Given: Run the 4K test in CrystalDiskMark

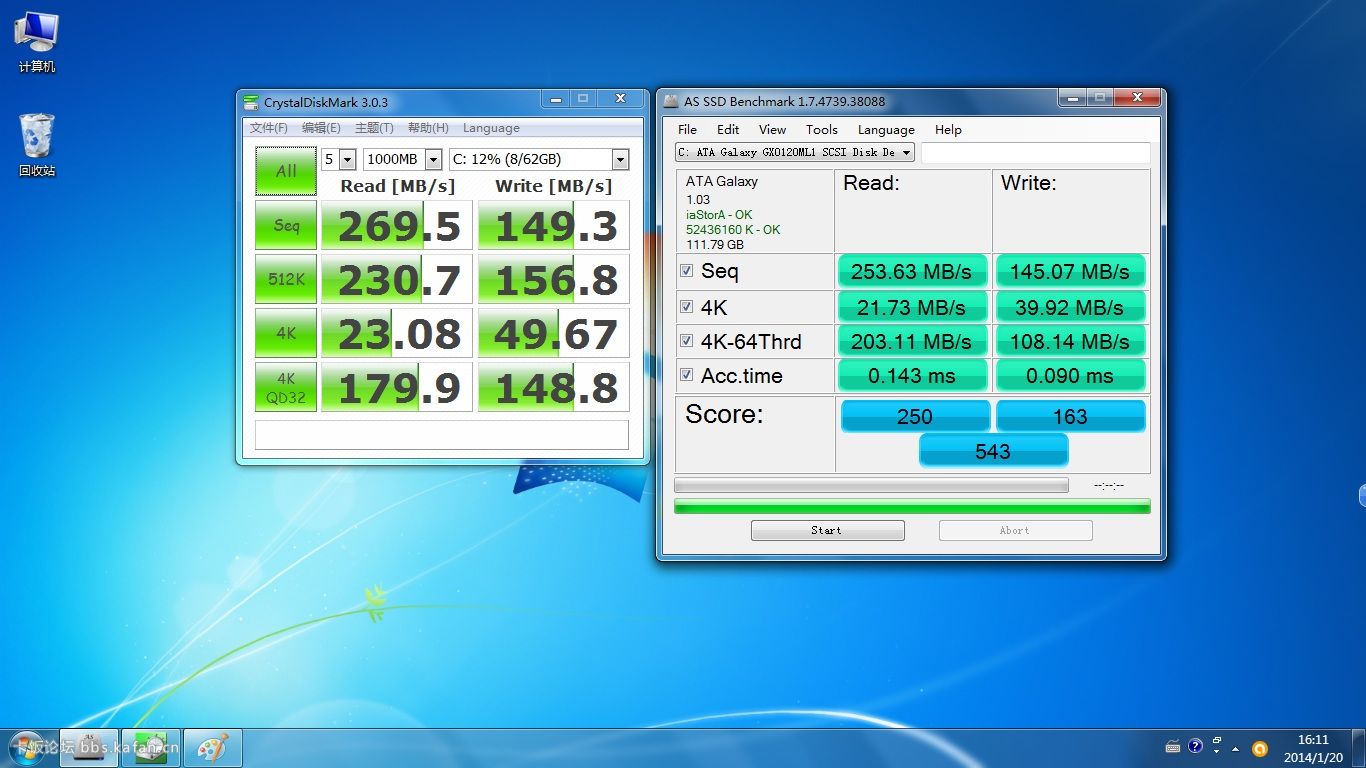Looking at the screenshot, I should point(286,333).
